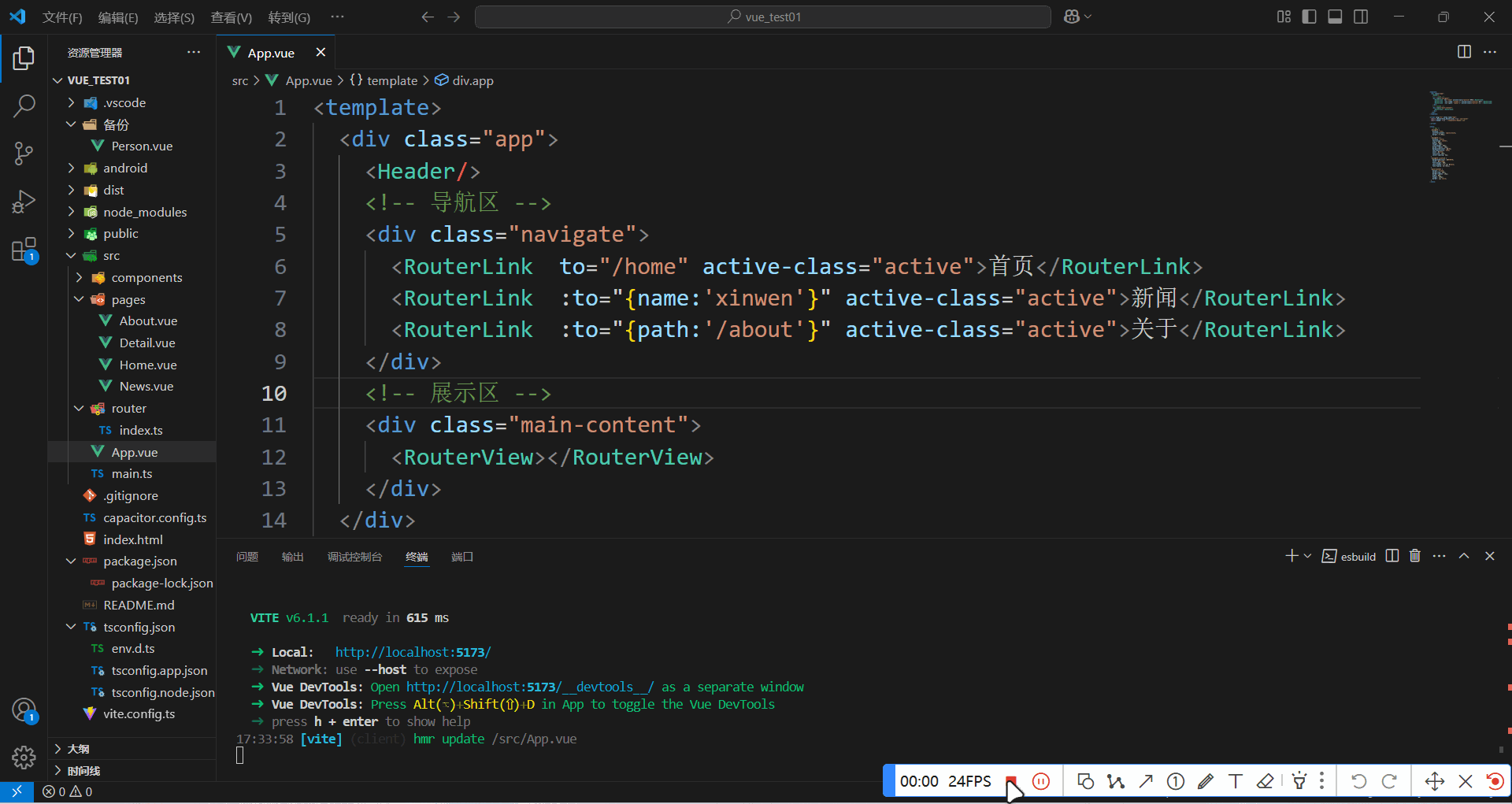The height and width of the screenshot is (804, 1512).
Task: Toggle the secondary side bar
Action: point(1361,17)
